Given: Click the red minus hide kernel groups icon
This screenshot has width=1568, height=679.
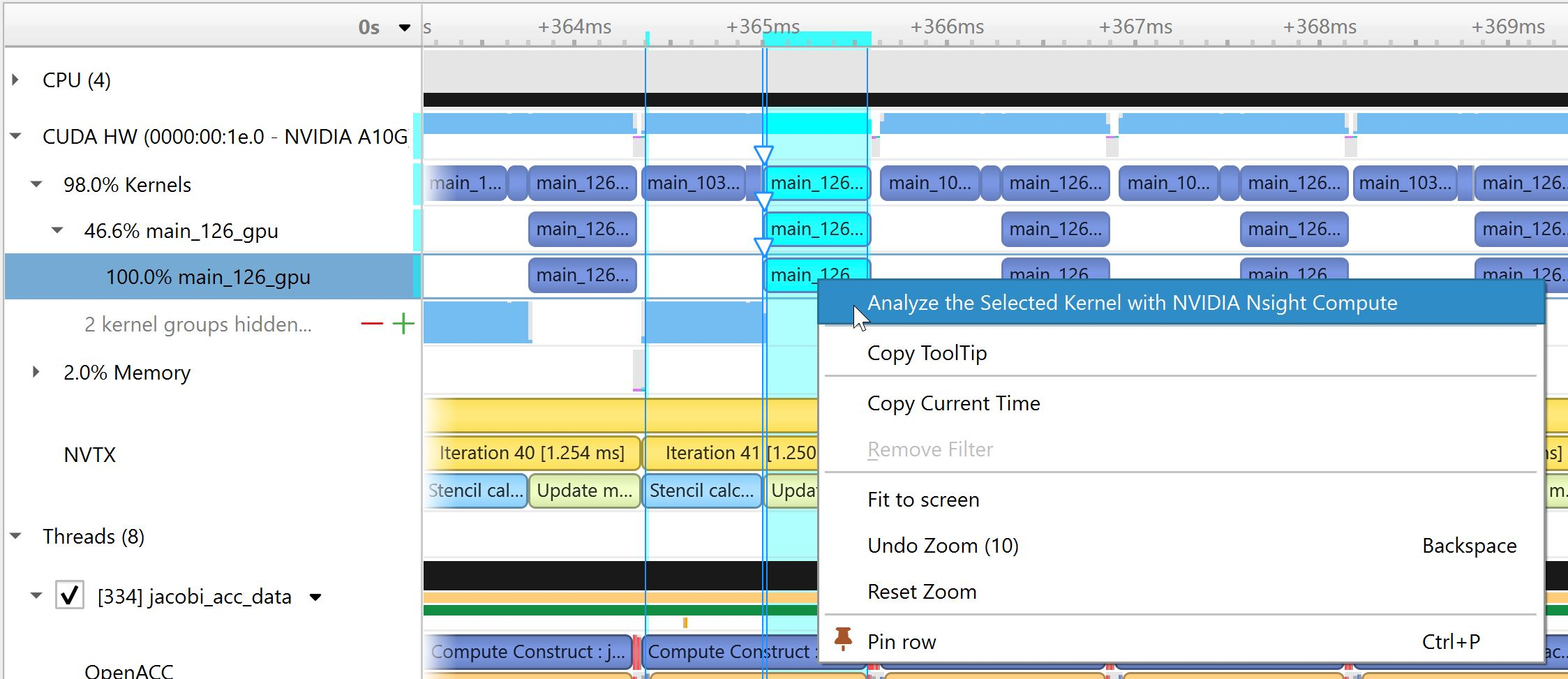Looking at the screenshot, I should (372, 324).
